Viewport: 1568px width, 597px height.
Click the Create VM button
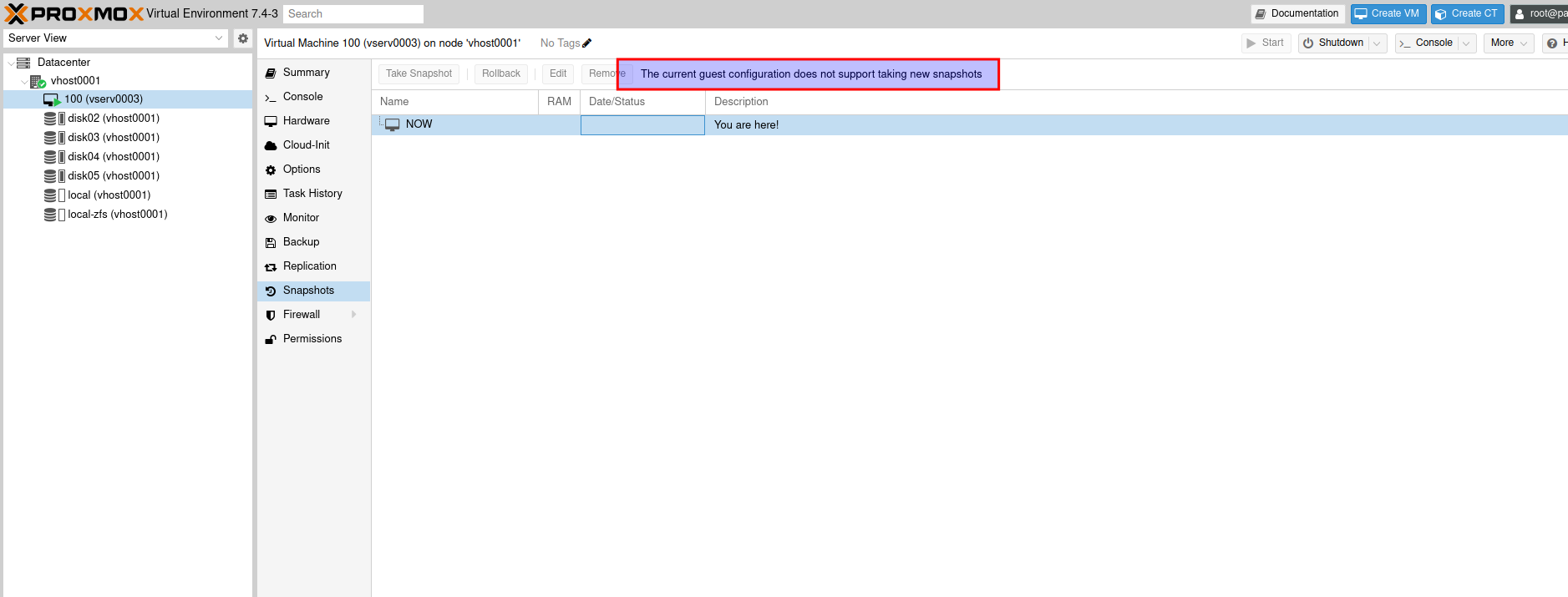coord(1388,13)
